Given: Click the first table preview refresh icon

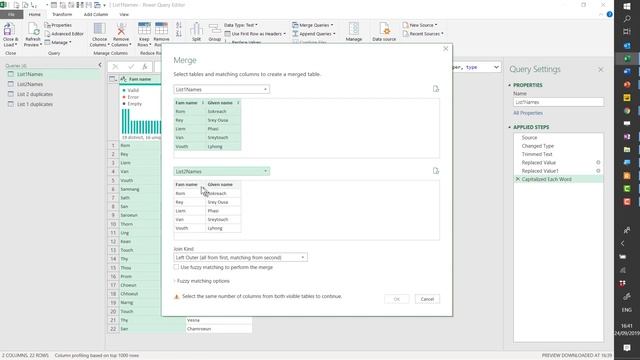Looking at the screenshot, I should (436, 89).
